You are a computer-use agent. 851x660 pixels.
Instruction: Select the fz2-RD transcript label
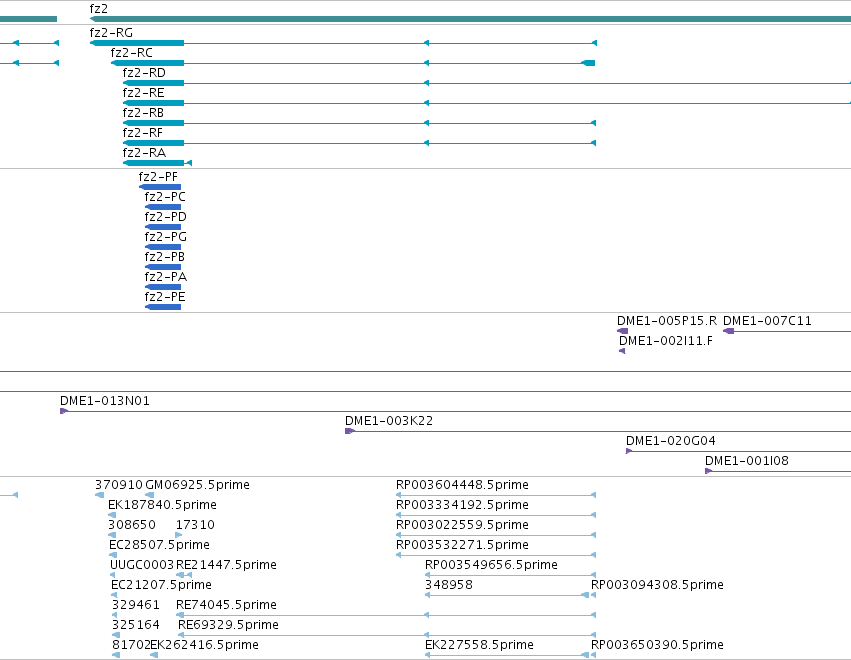(x=144, y=73)
